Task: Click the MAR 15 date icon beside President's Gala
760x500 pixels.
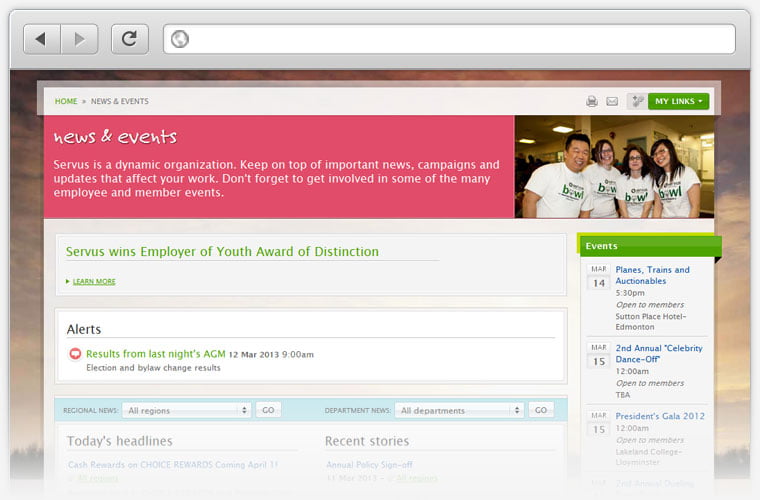Action: point(599,423)
